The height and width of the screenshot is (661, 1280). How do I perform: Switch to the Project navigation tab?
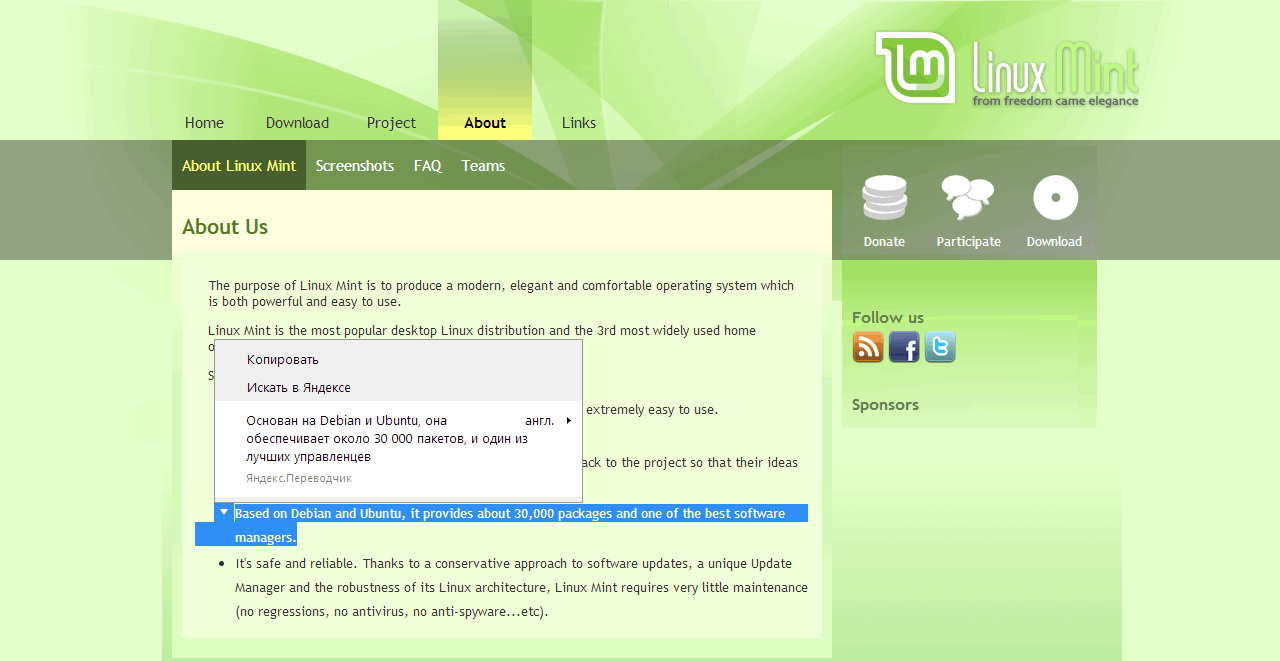pos(391,123)
